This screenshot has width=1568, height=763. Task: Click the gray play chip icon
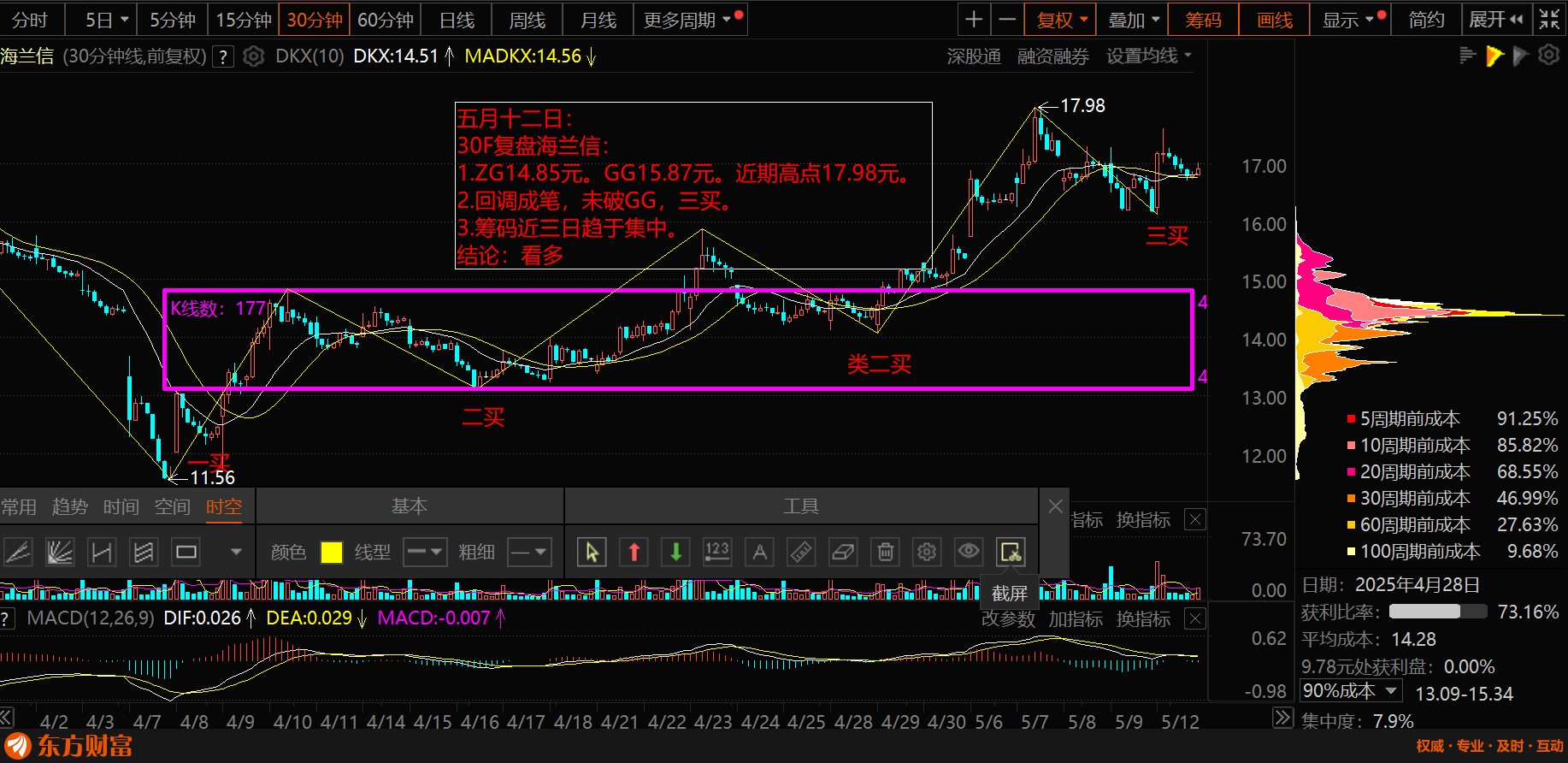coord(1520,56)
